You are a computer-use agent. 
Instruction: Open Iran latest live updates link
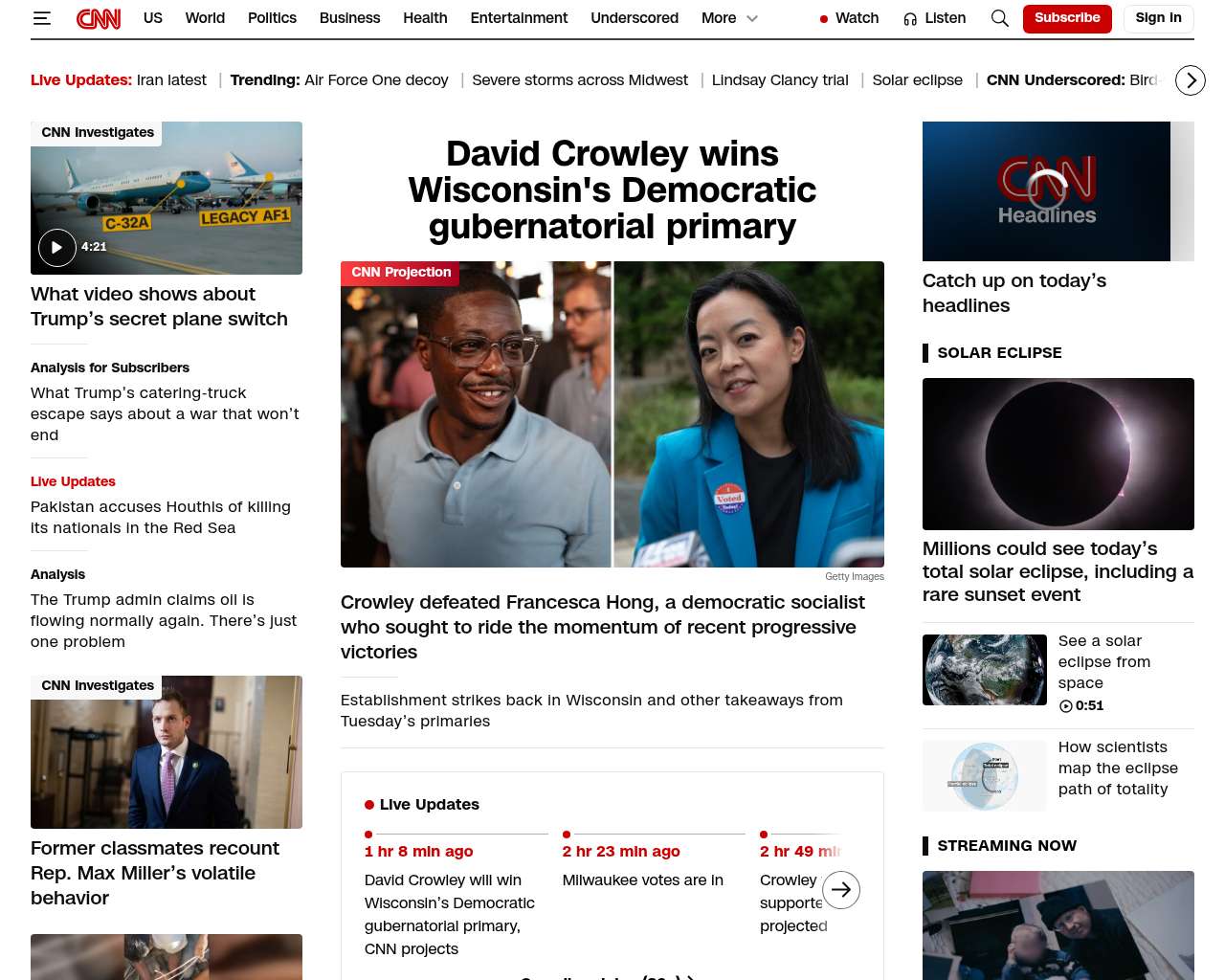coord(171,80)
